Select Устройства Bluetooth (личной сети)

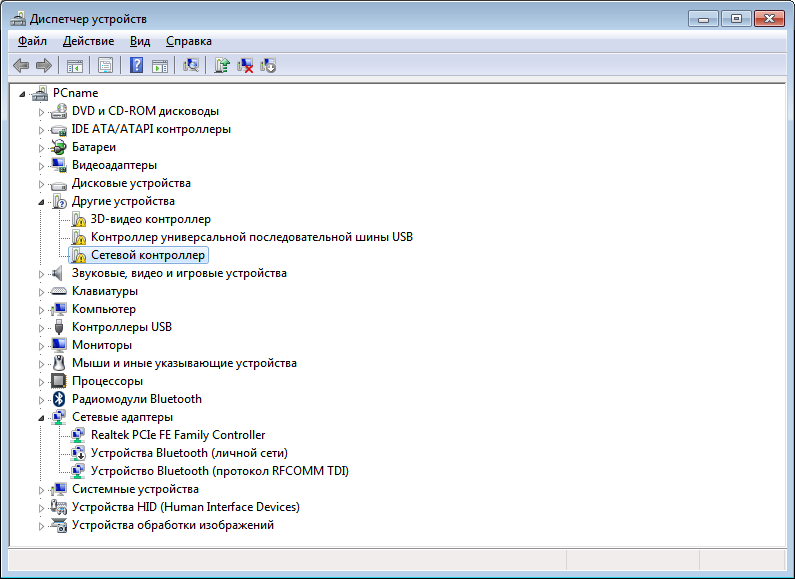(189, 453)
